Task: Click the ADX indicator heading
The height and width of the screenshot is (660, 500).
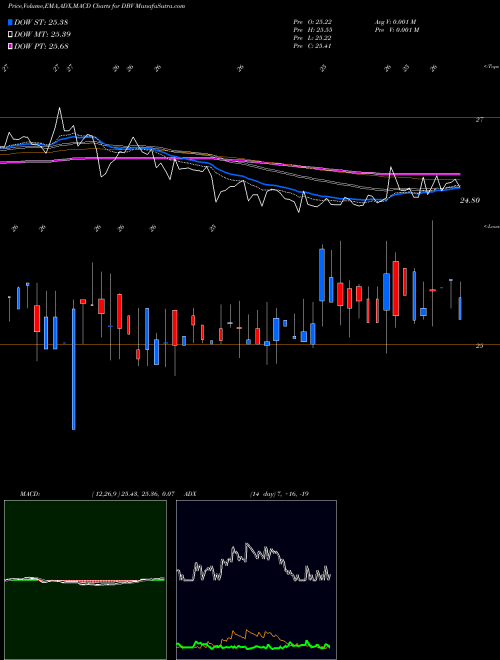Action: click(x=190, y=494)
